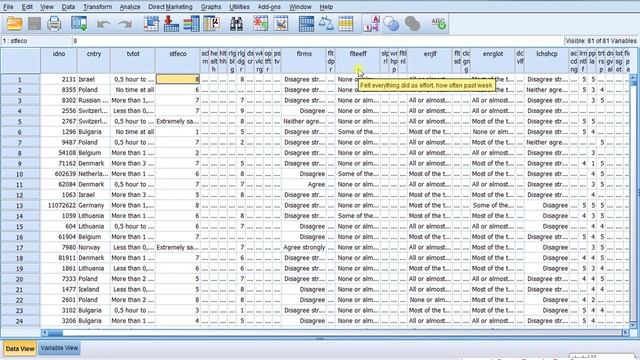
Task: Click the Undo arrow icon
Action: pos(104,24)
